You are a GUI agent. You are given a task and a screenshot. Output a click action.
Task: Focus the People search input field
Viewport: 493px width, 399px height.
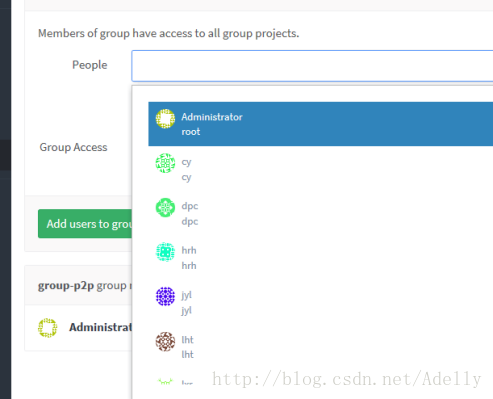tap(312, 66)
